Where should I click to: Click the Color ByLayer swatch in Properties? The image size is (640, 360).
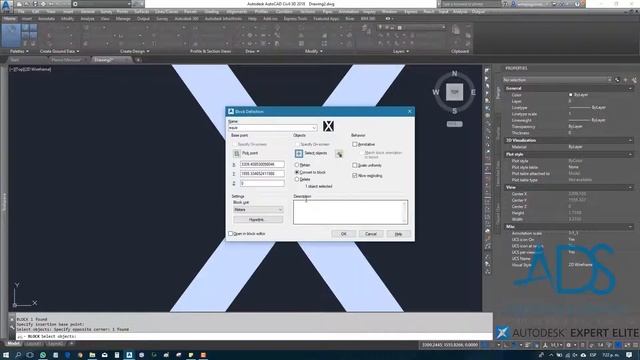point(571,95)
